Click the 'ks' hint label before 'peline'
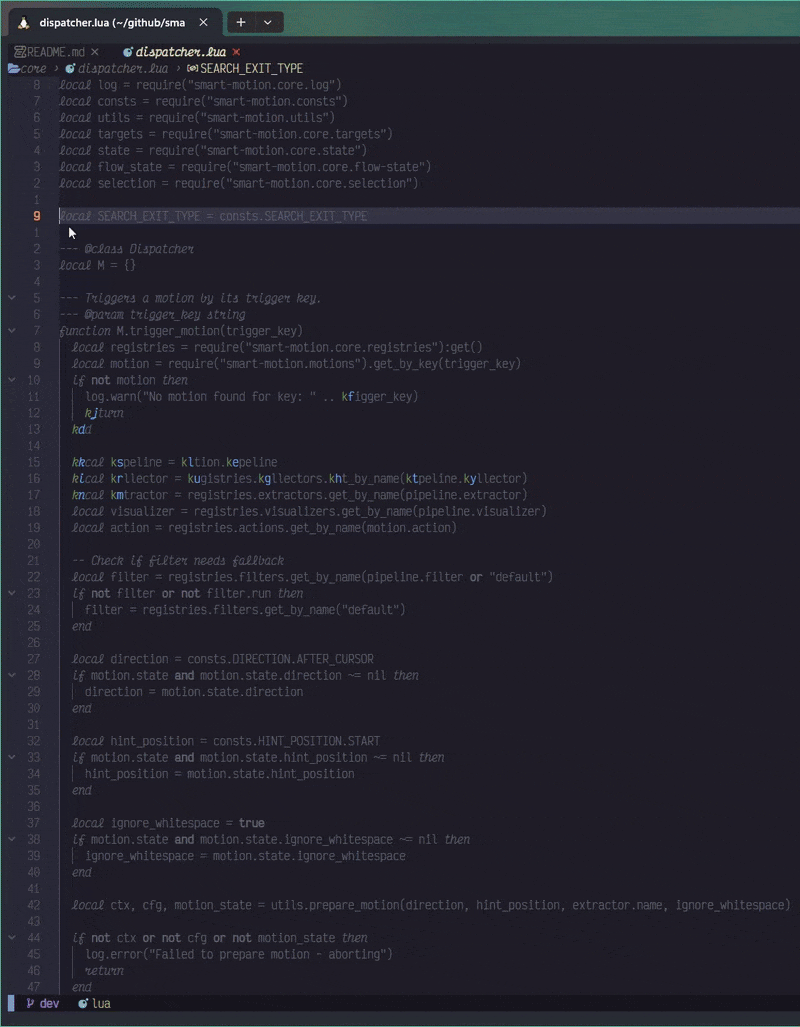 pyautogui.click(x=117, y=462)
